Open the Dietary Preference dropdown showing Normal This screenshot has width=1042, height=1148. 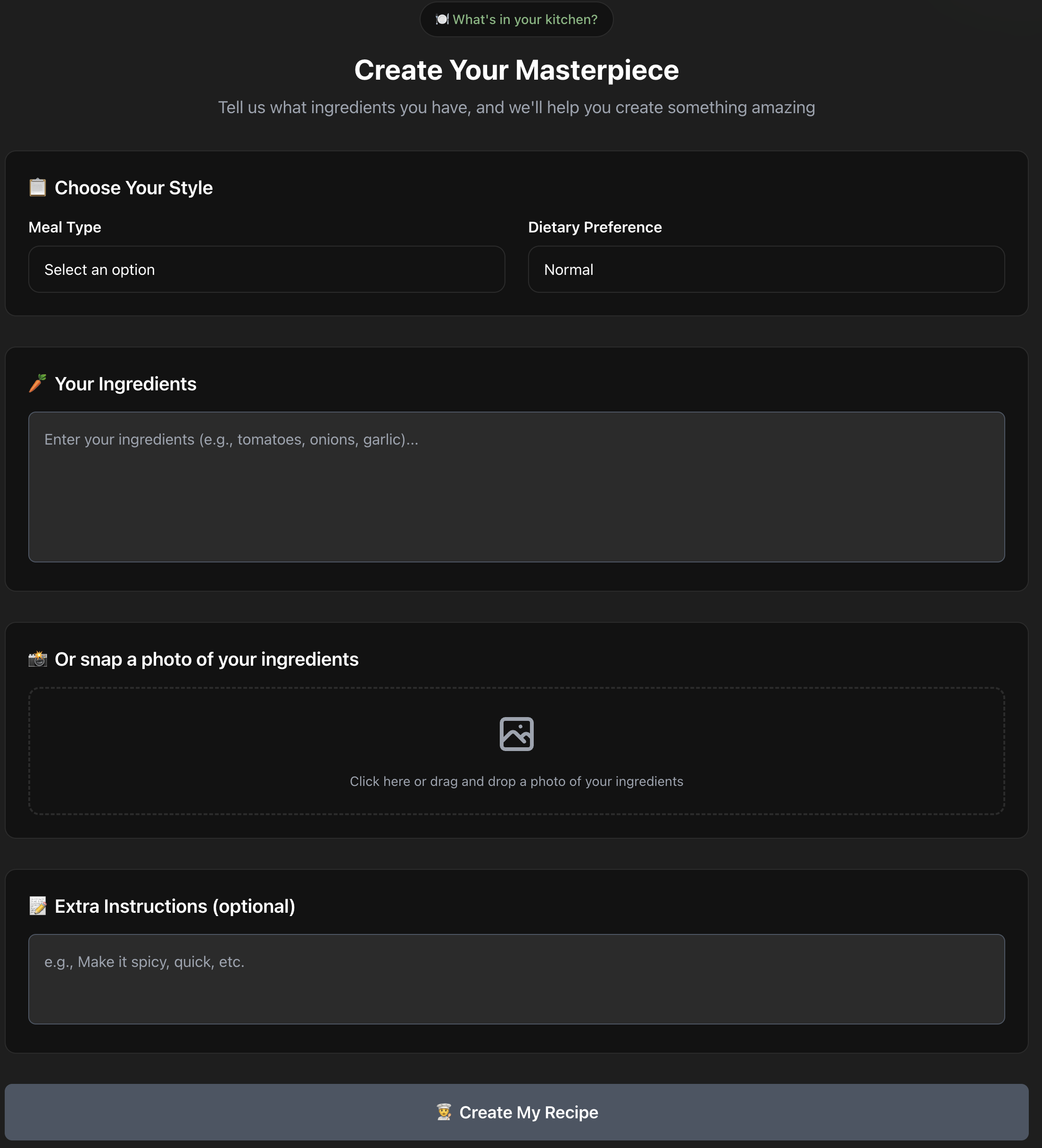[766, 269]
